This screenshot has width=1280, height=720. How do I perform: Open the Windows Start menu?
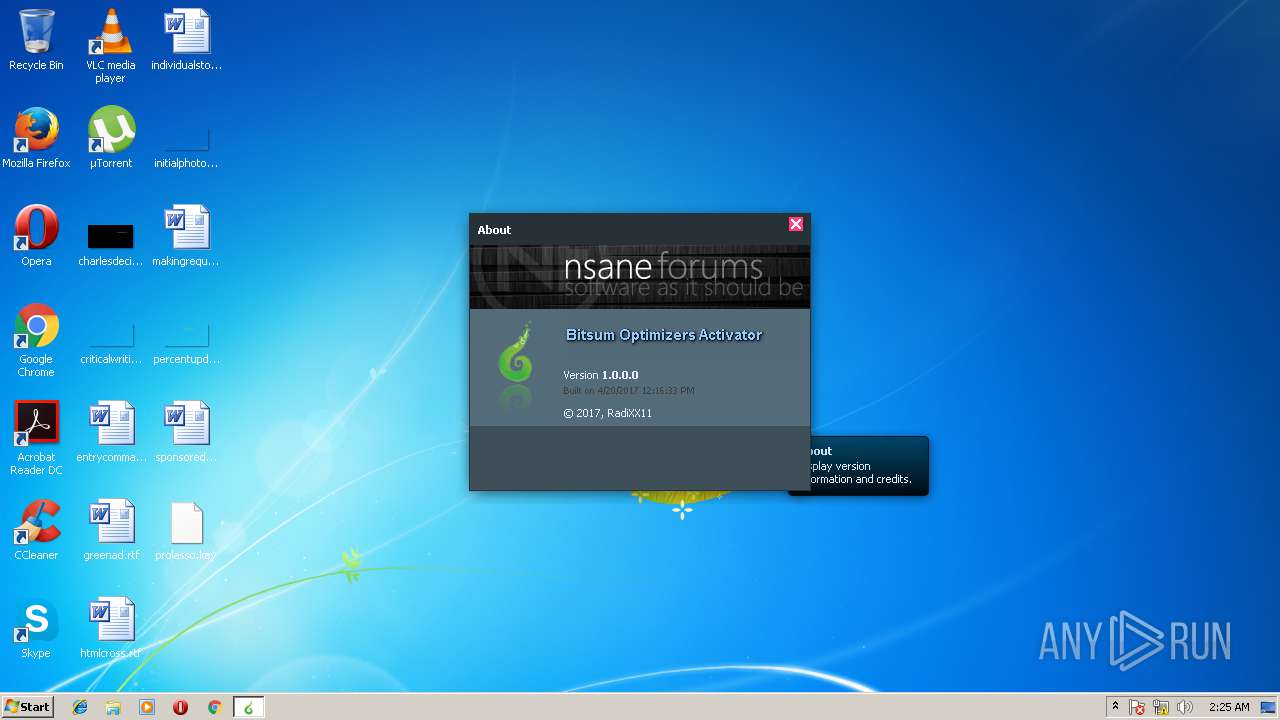click(x=27, y=707)
